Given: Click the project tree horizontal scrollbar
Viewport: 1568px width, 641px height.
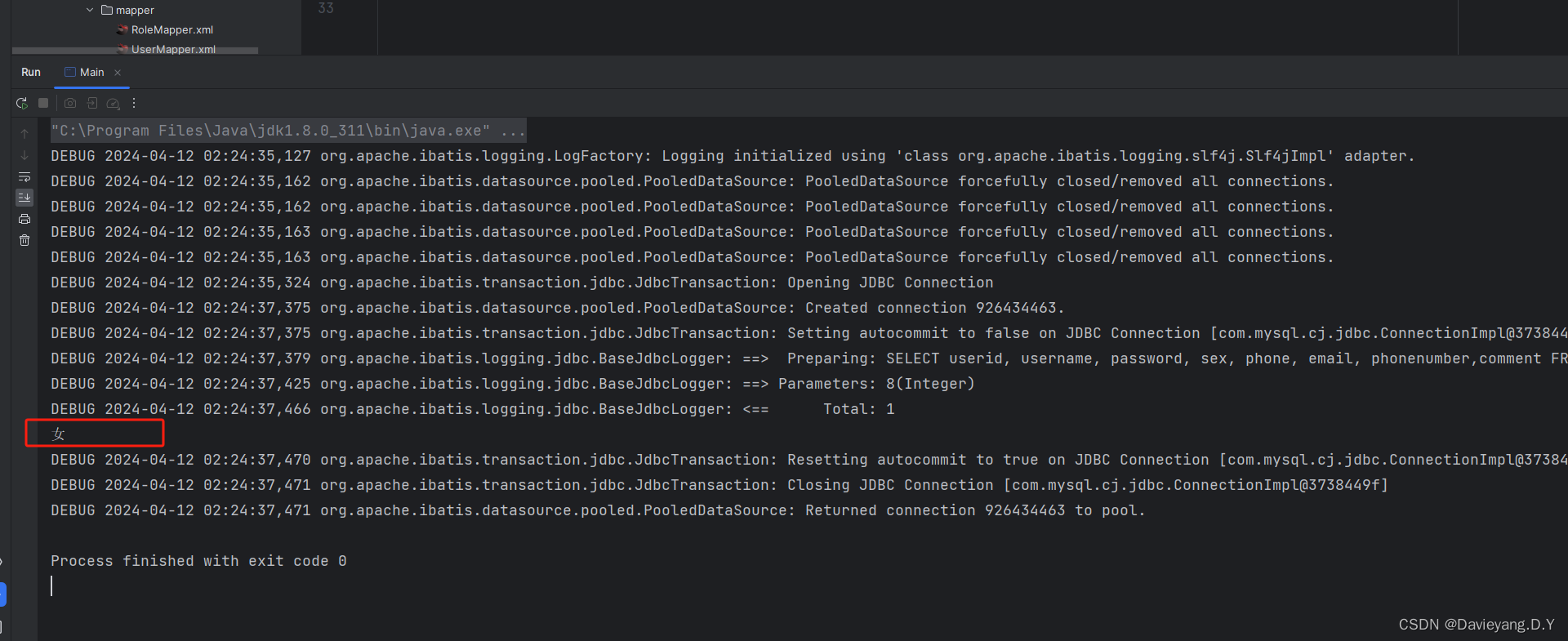Looking at the screenshot, I should (x=135, y=51).
